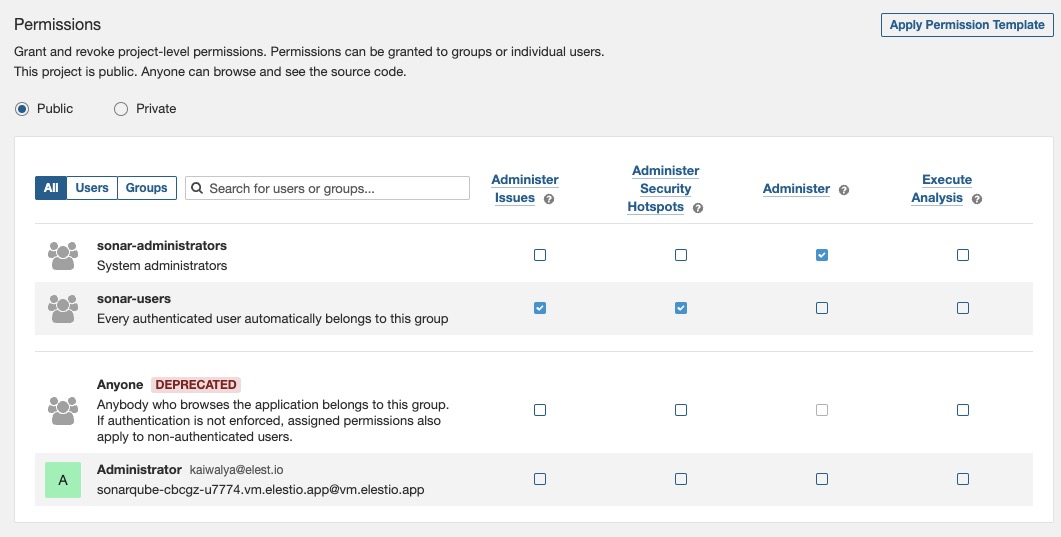The image size is (1061, 537).
Task: Click the sonar-users group icon
Action: point(63,309)
